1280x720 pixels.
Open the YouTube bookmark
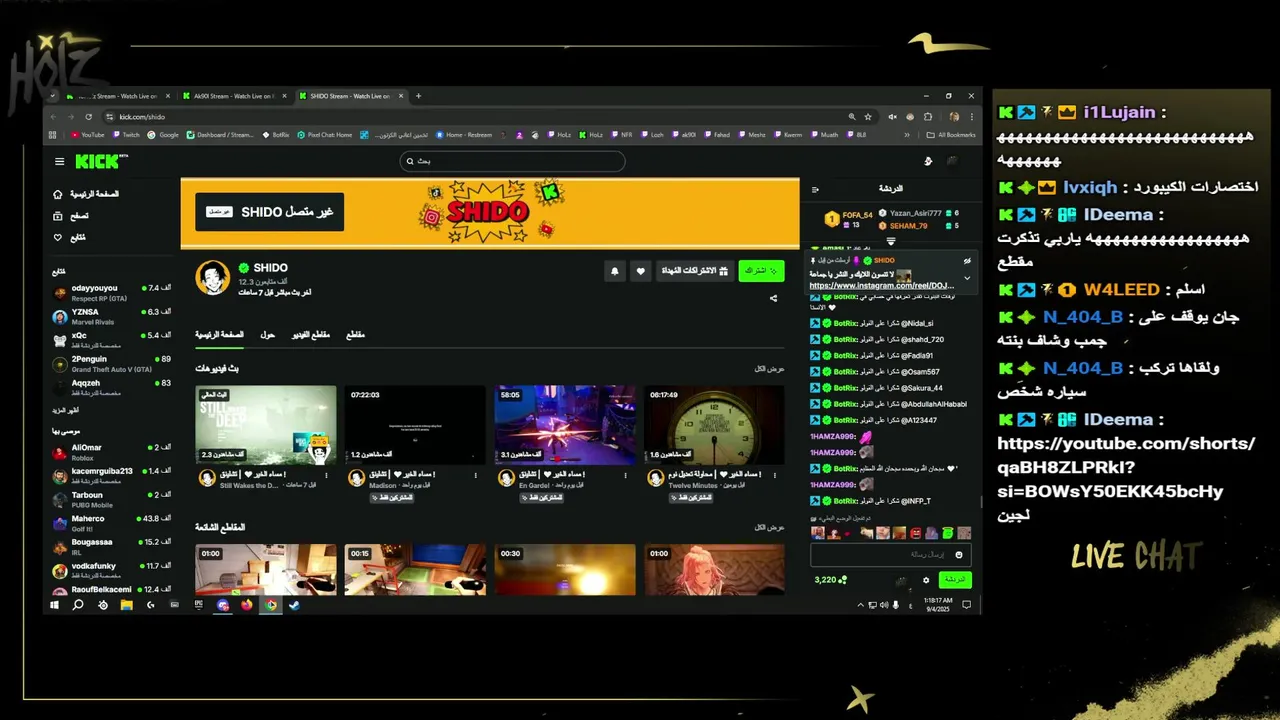[88, 135]
